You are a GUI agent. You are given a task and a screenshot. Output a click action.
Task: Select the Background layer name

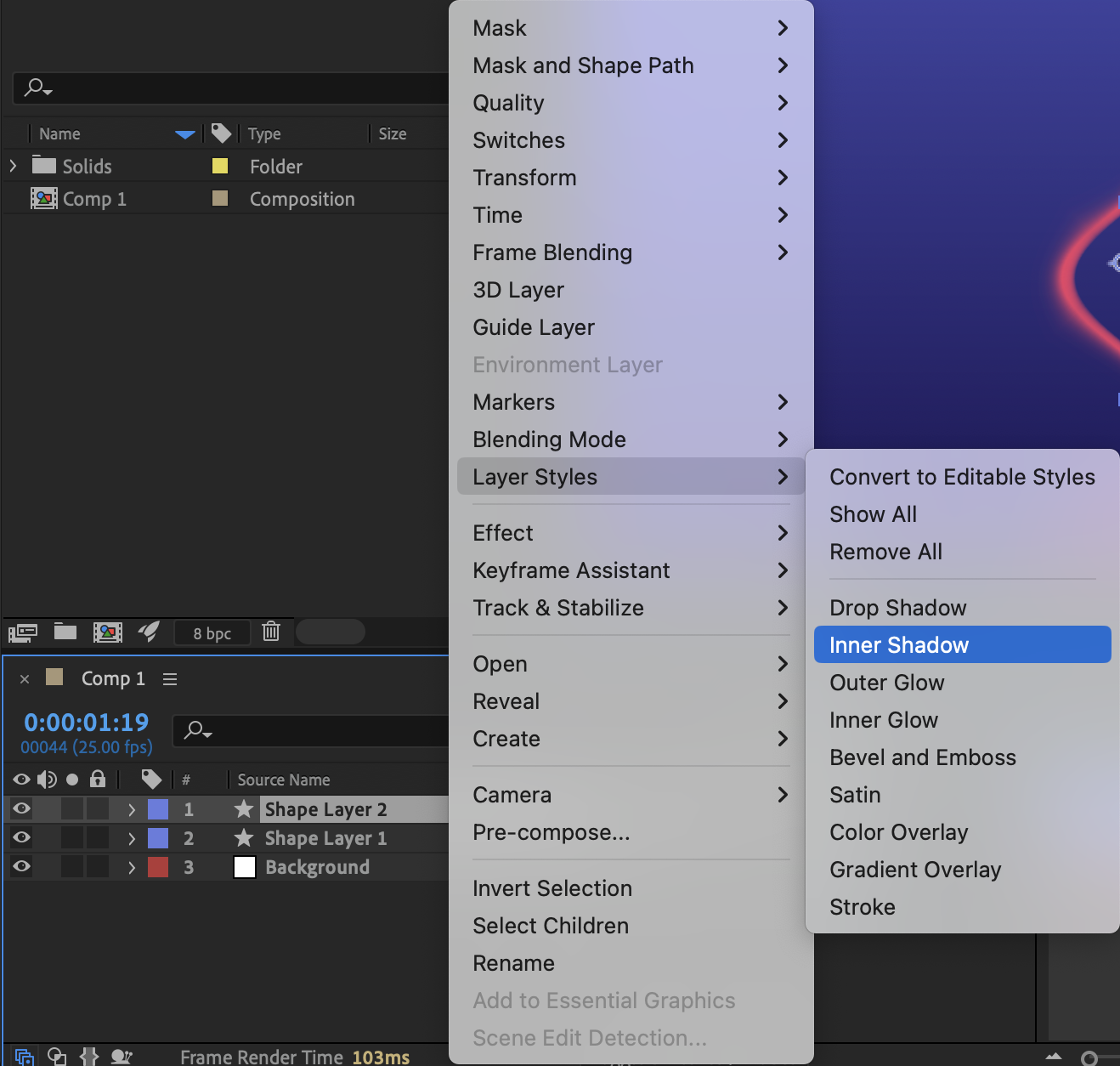coord(317,867)
